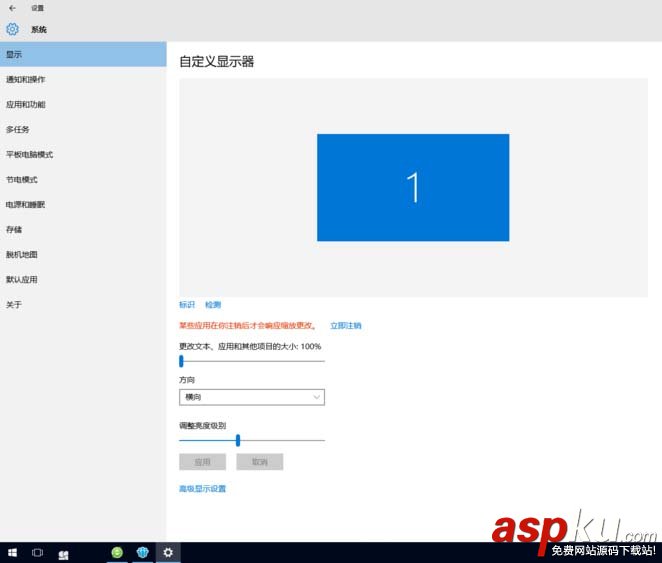This screenshot has height=563, width=662.
Task: Open the 方向 orientation dropdown showing 横向
Action: pos(252,397)
